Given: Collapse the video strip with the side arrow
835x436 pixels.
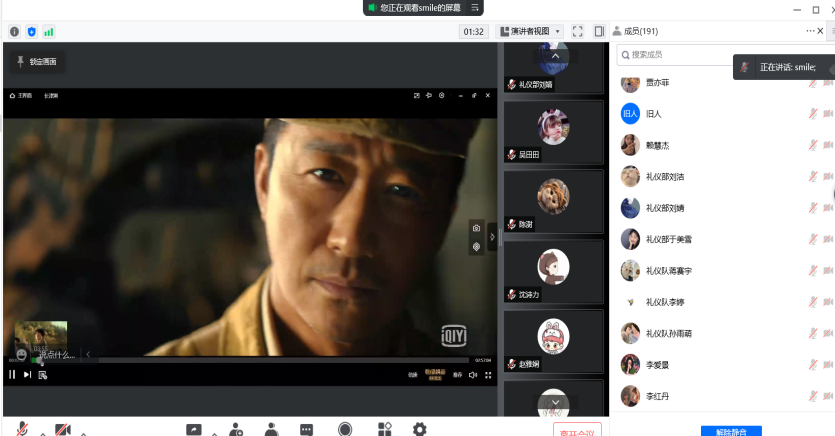Looking at the screenshot, I should point(491,236).
